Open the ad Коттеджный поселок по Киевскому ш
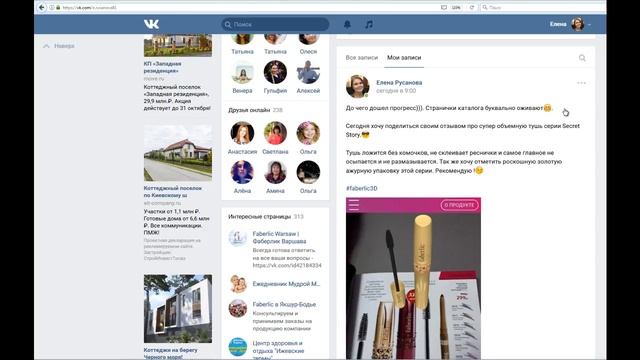The width and height of the screenshot is (640, 360). pyautogui.click(x=173, y=192)
